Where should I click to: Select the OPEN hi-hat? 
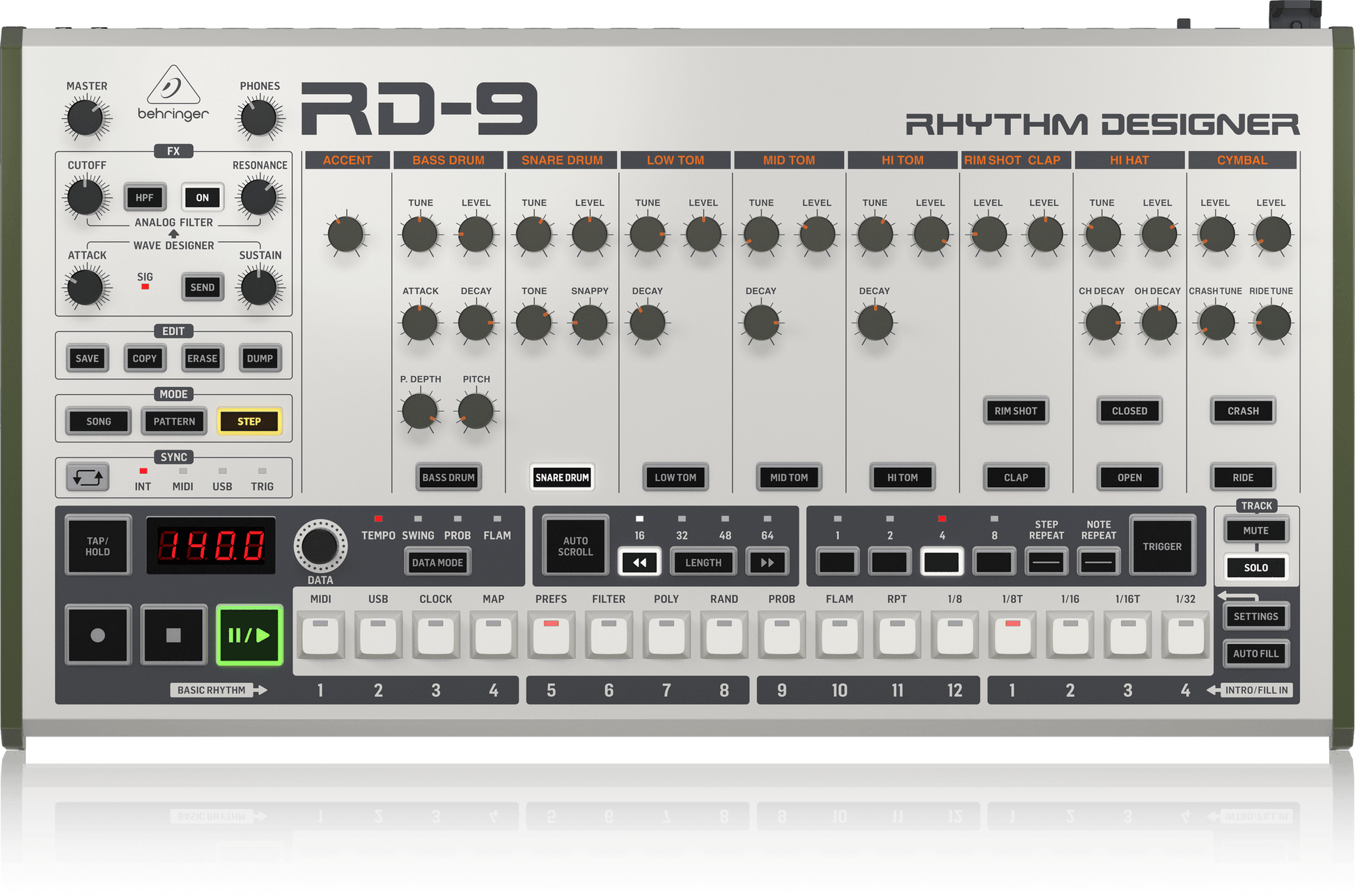pyautogui.click(x=1129, y=478)
